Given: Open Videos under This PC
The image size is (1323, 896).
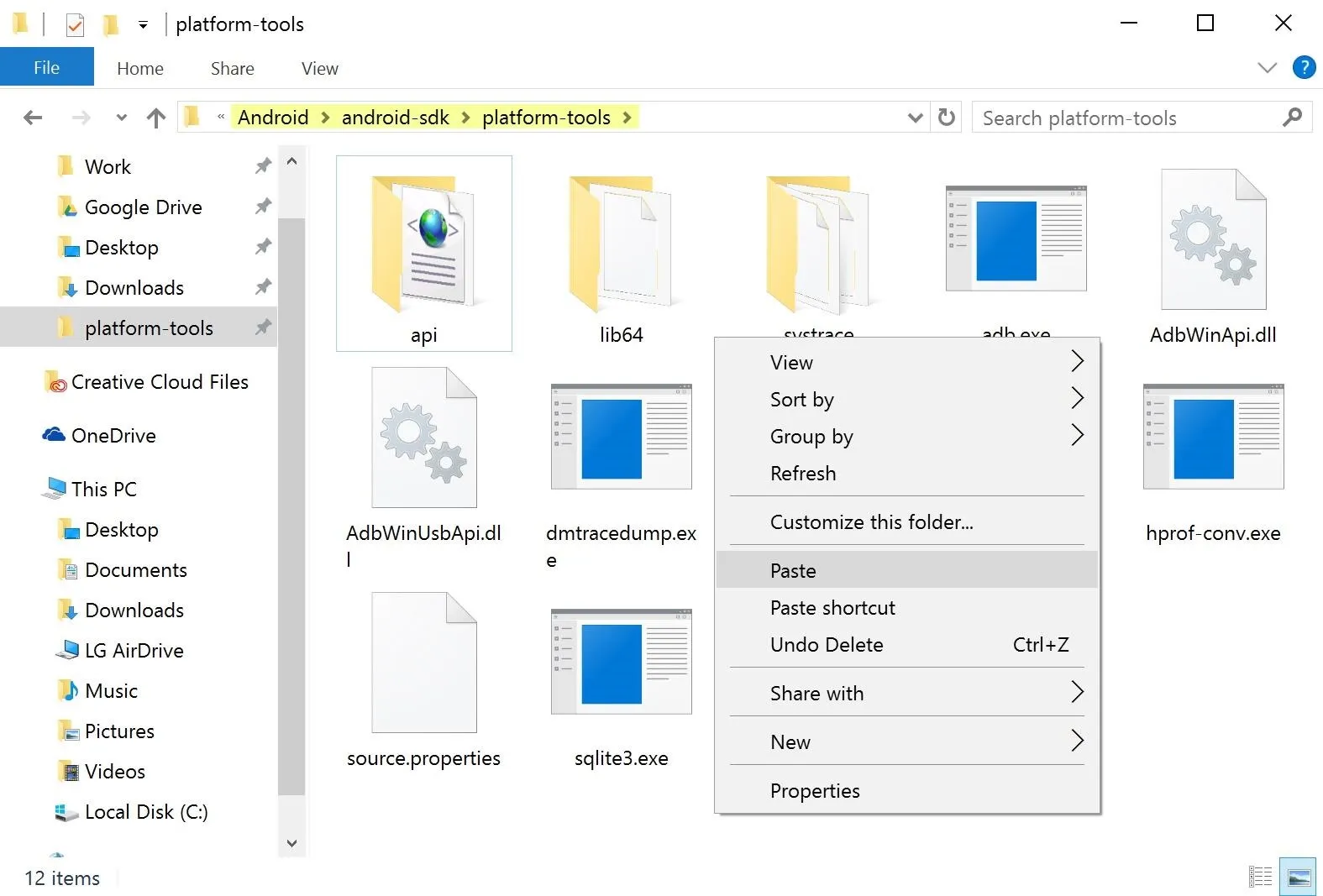Looking at the screenshot, I should coord(101,771).
